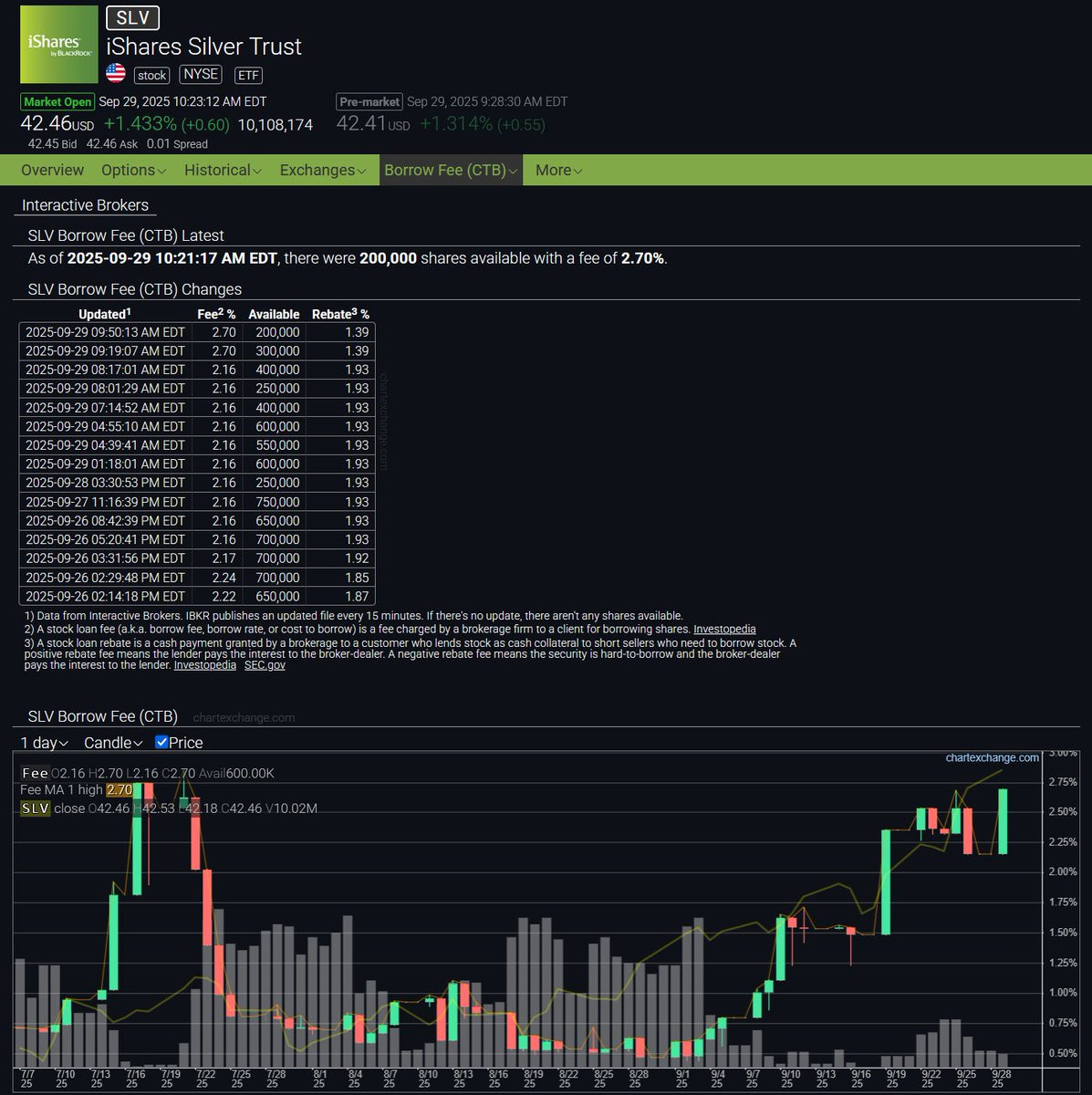
Task: Open the SEC.gov link
Action: click(265, 665)
